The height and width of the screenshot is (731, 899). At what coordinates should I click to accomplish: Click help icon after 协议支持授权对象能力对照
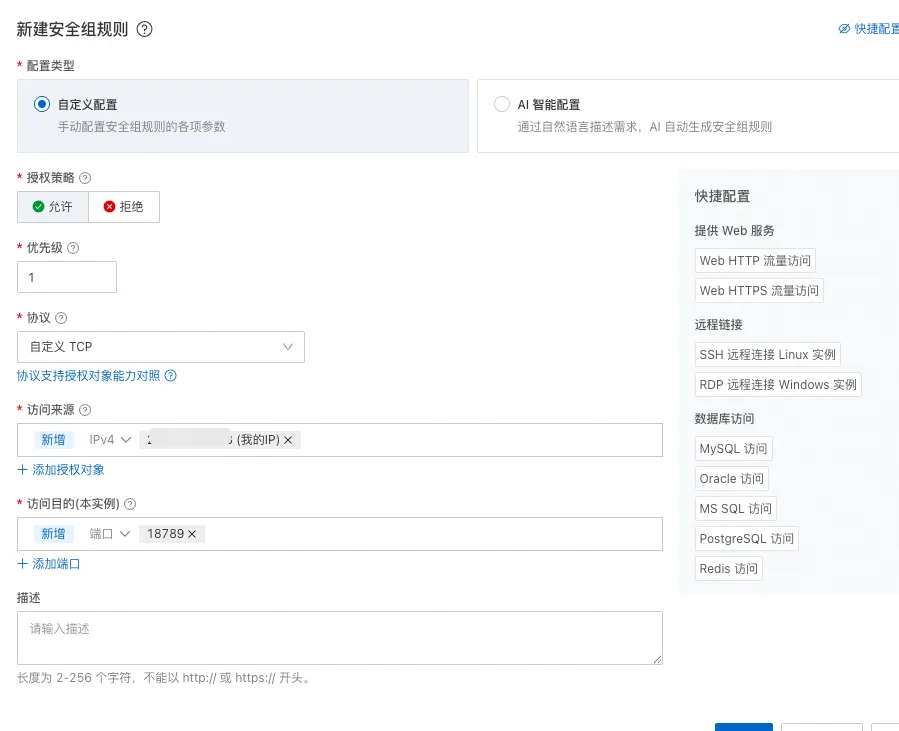171,376
